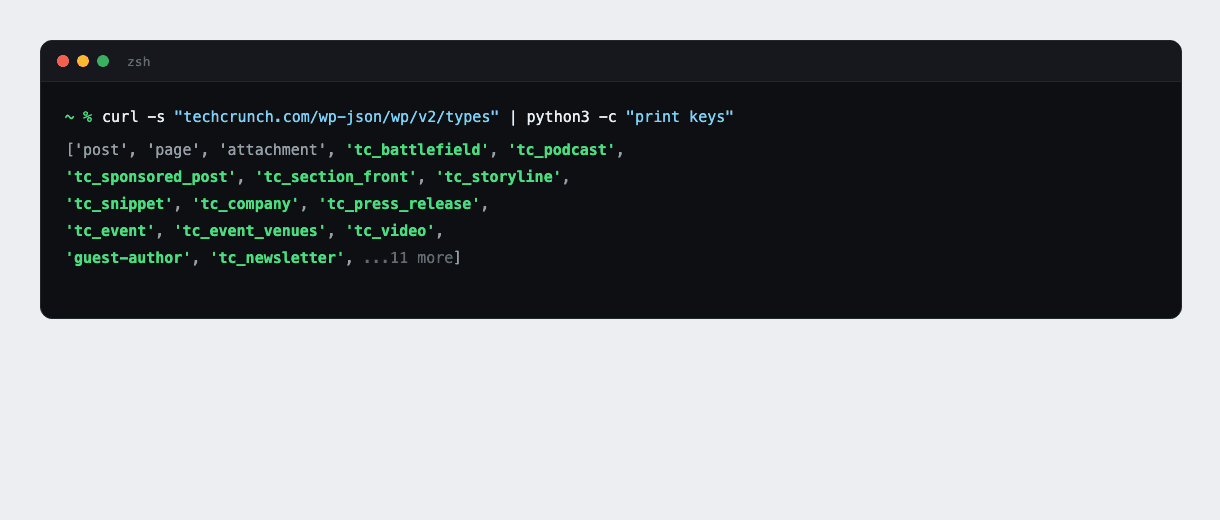
Task: Click the 'tc_podcast' output entry
Action: tap(562, 150)
